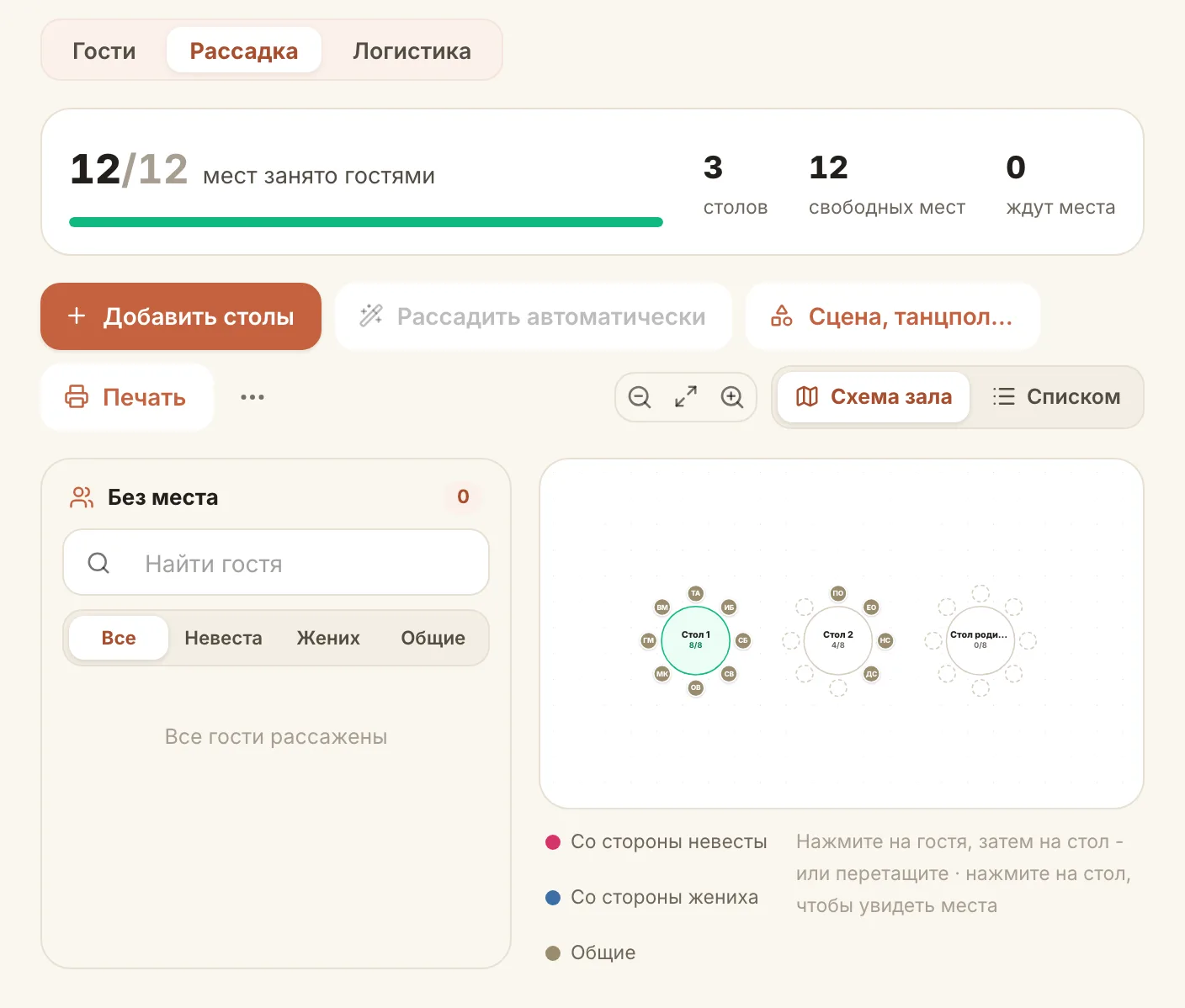
Task: Click the Без места counter badge 0
Action: tap(463, 496)
